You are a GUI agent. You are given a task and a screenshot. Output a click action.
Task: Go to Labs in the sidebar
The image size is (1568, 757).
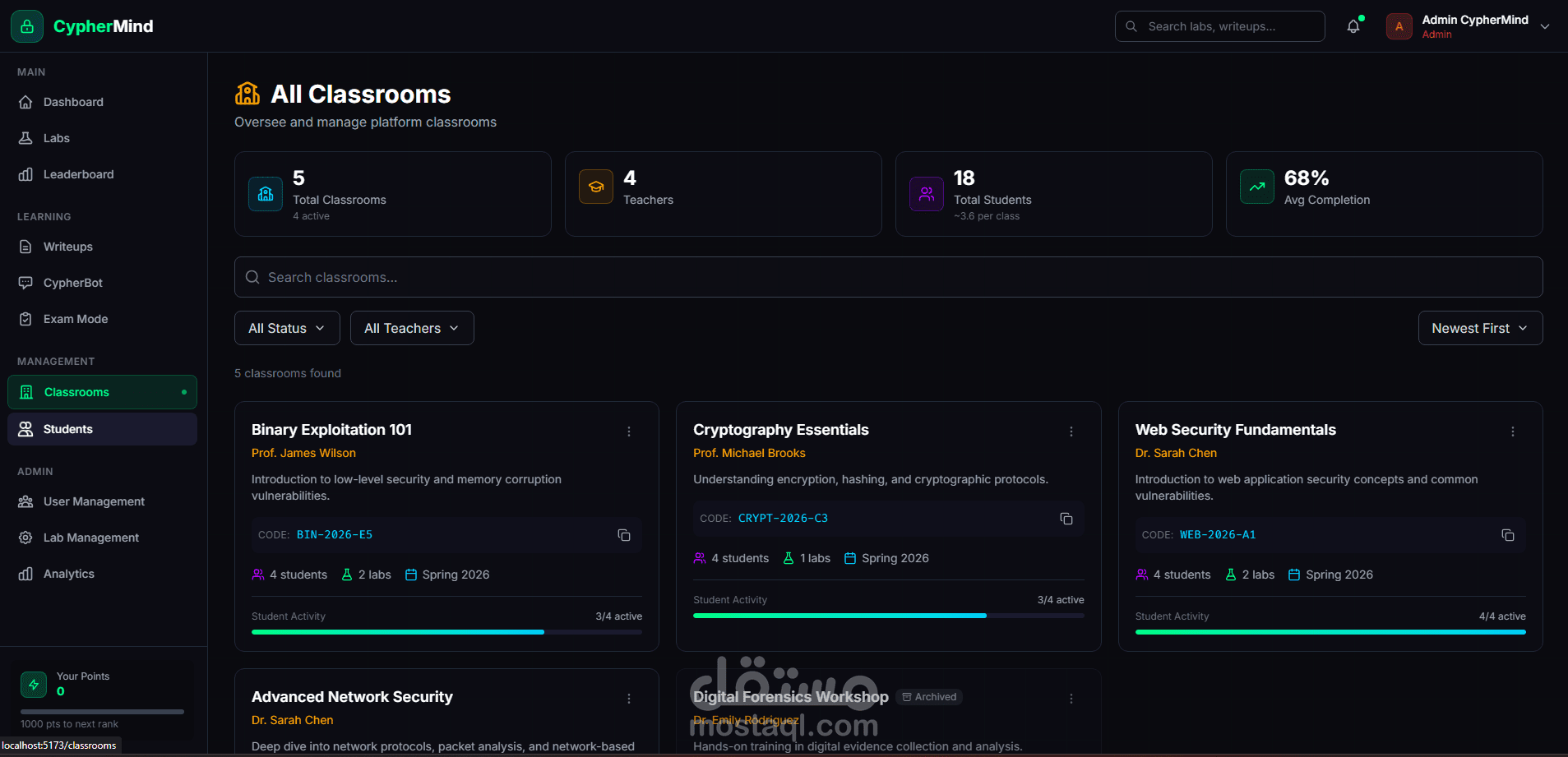point(102,138)
